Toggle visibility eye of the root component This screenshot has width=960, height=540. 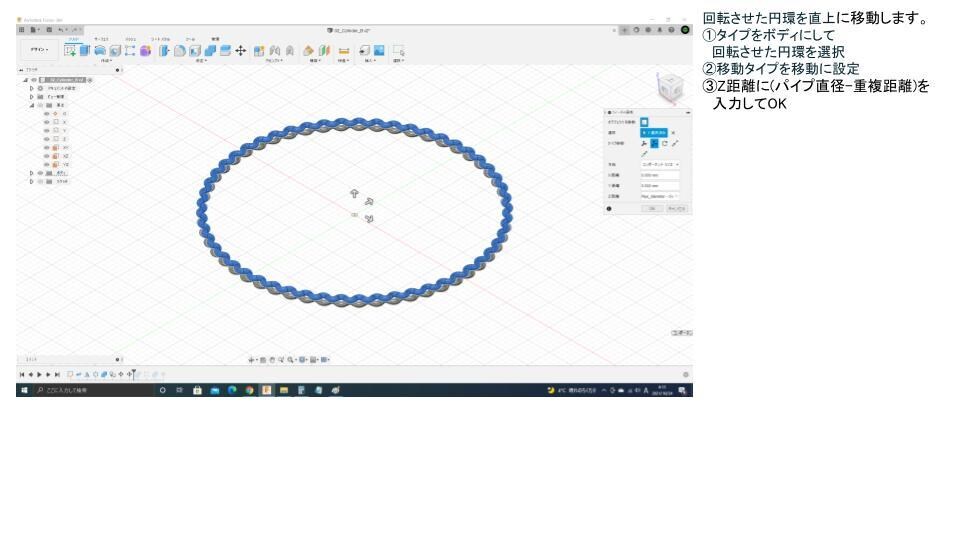pos(34,80)
